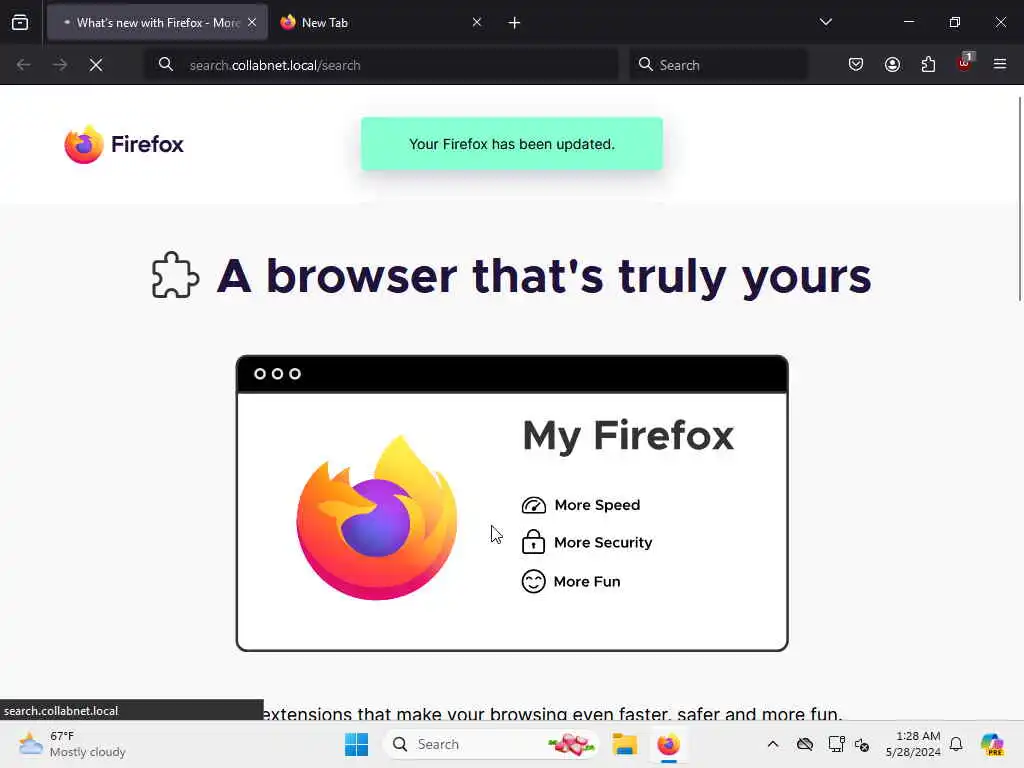Click the More Security text
This screenshot has height=768, width=1024.
click(603, 543)
